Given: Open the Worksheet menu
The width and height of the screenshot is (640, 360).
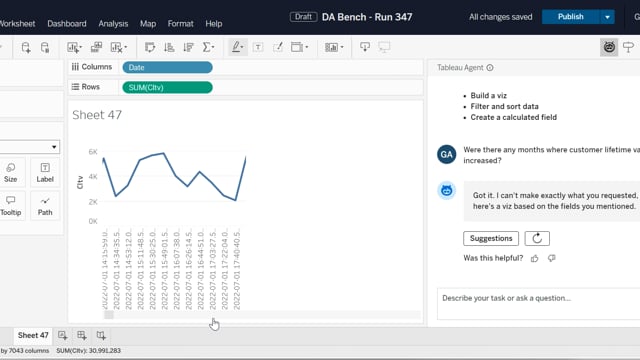Looking at the screenshot, I should tap(17, 24).
